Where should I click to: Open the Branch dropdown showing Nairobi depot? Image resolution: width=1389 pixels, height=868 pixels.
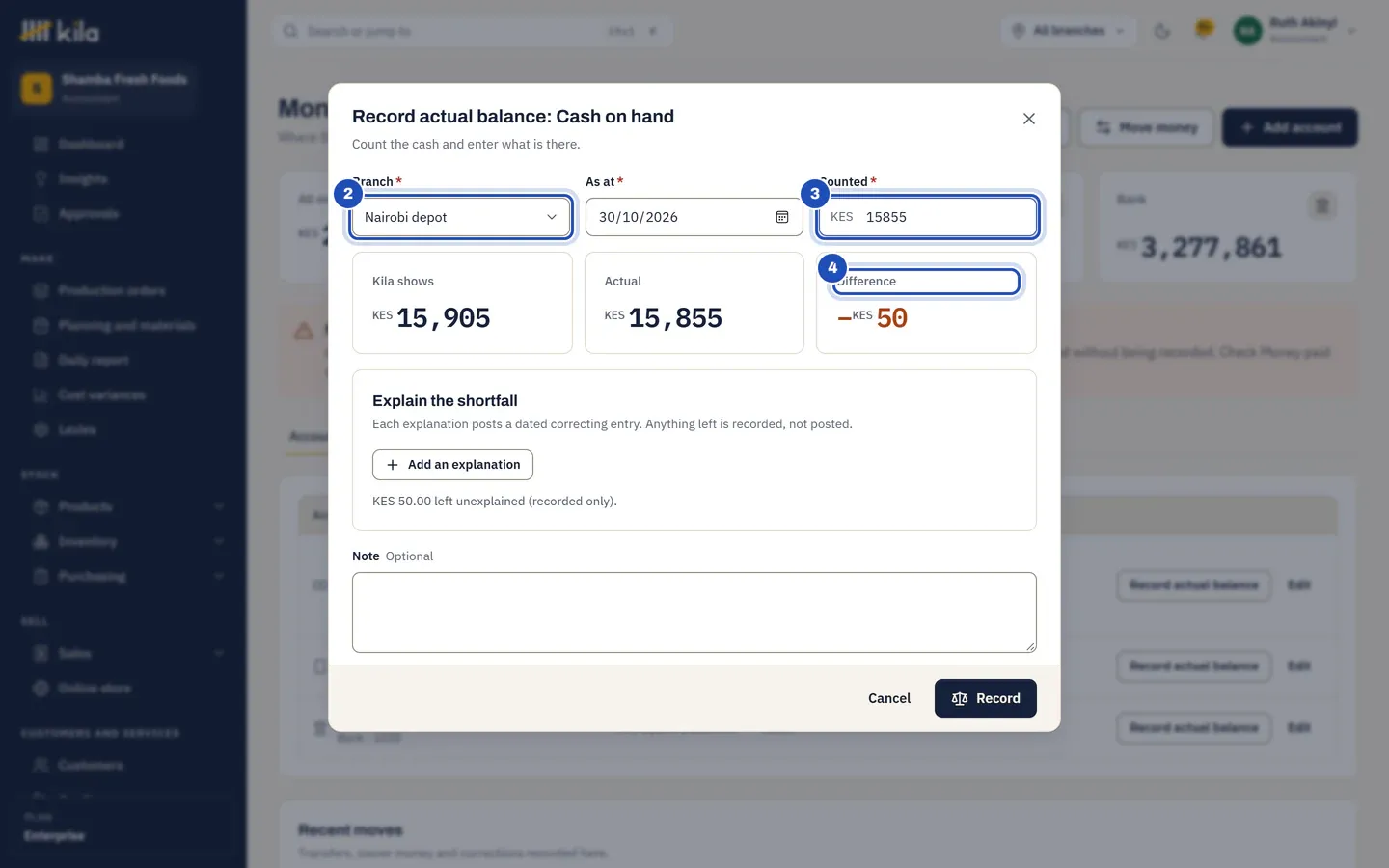click(x=461, y=217)
